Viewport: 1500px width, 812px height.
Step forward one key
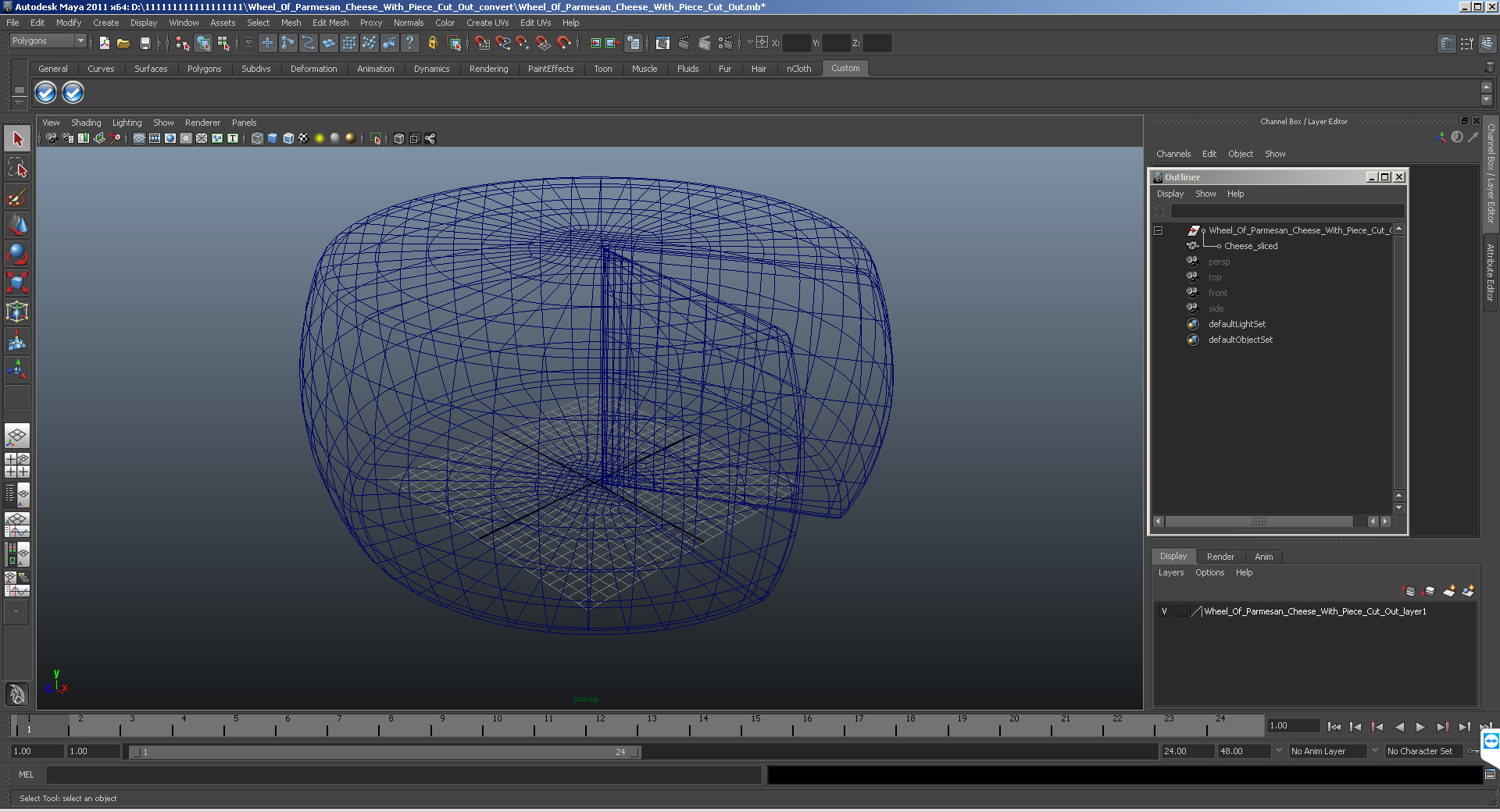pos(1442,727)
